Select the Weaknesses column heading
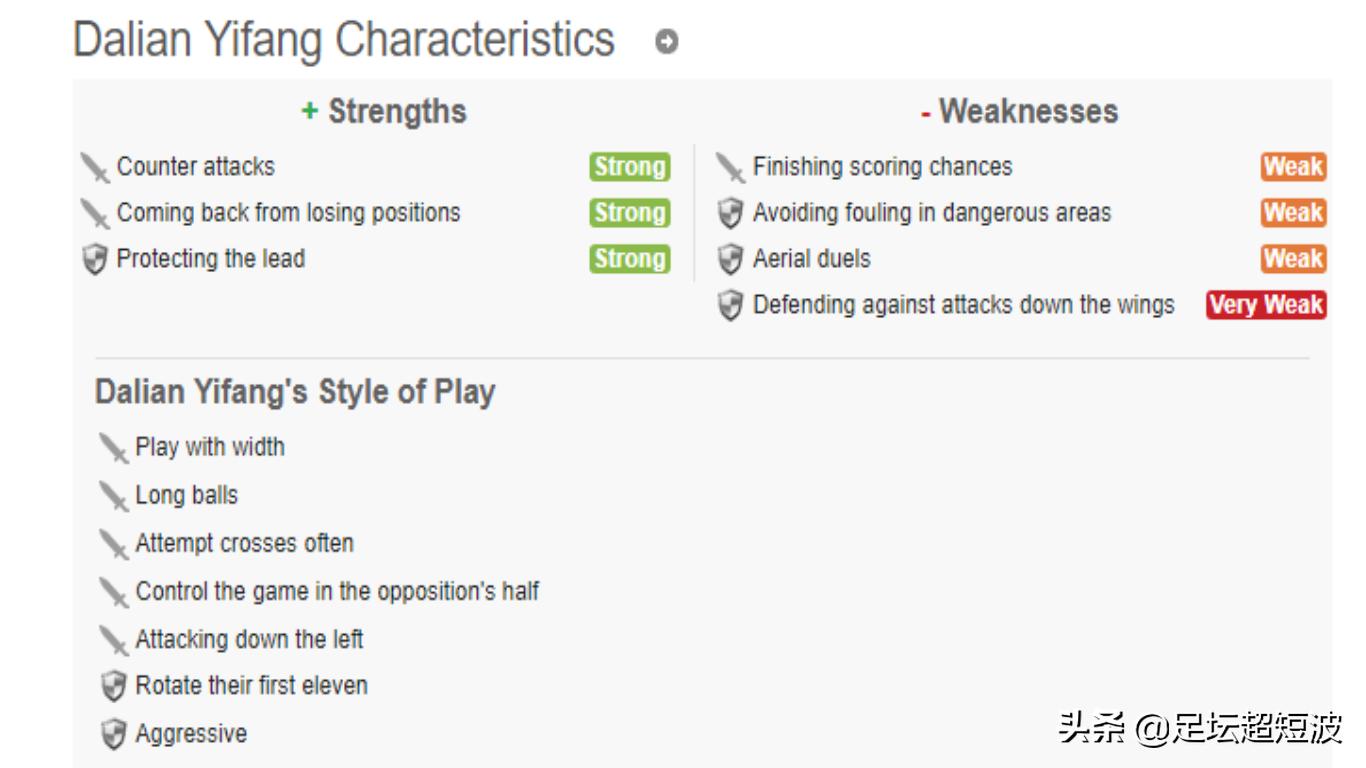Viewport: 1366px width, 768px height. 1019,111
